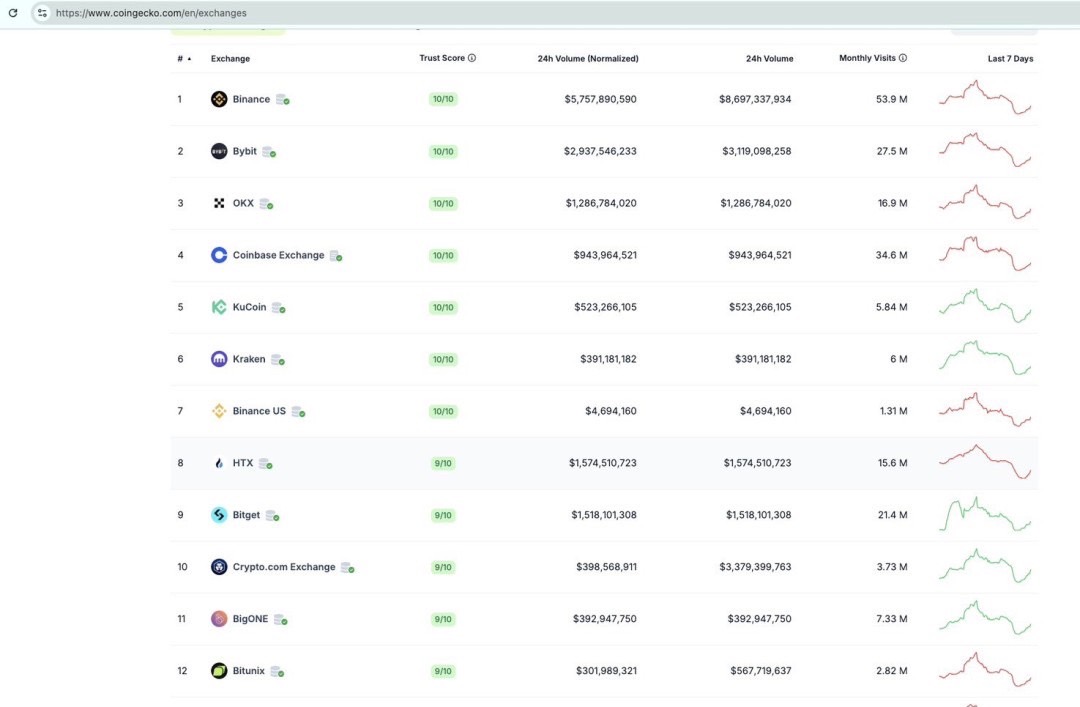The image size is (1080, 707).
Task: Open the BigONE exchange logo icon
Action: [219, 619]
